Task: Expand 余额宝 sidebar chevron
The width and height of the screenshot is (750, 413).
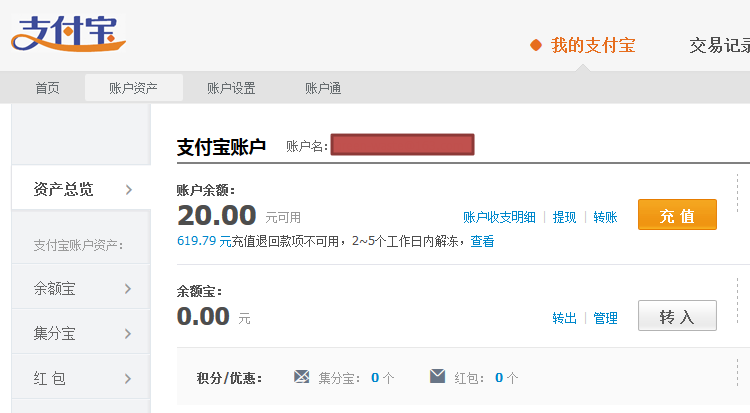Action: coord(128,289)
